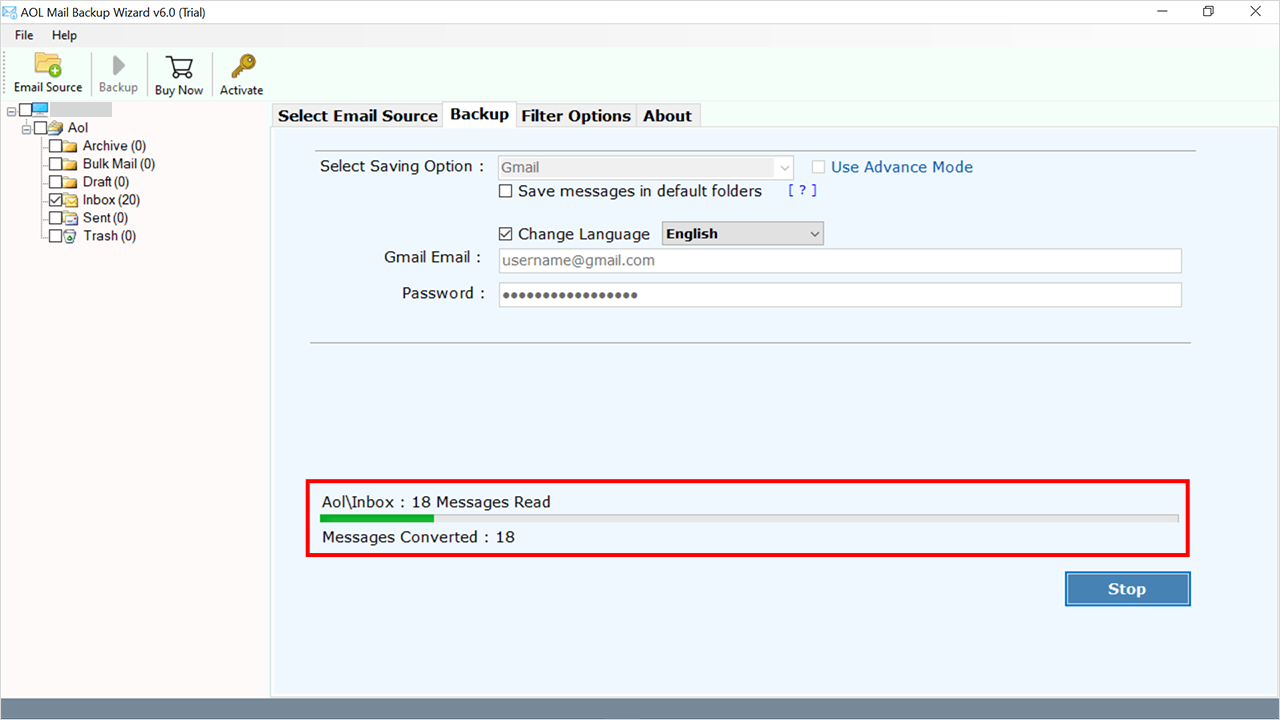Click the Inbox envelope folder icon

[x=70, y=200]
